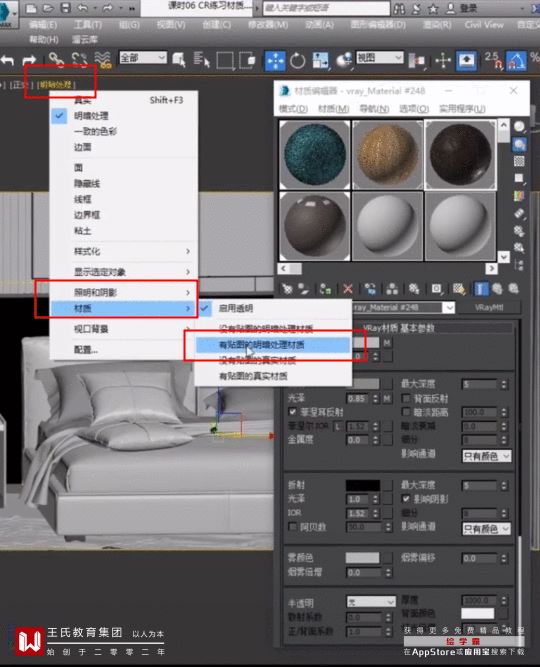Click the red X Reset Map/Material icon
The image size is (540, 667).
click(348, 289)
